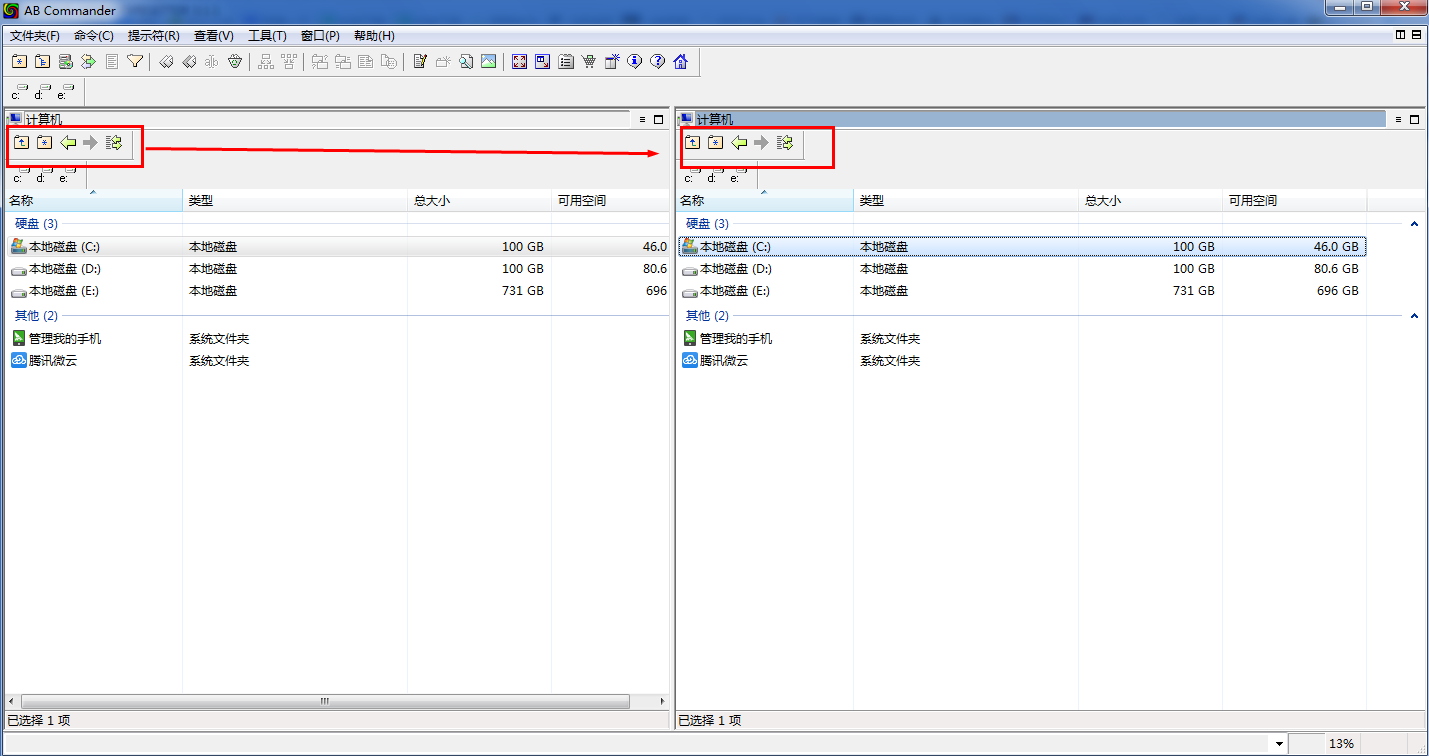Click the filter funnel icon in main toolbar

[135, 61]
